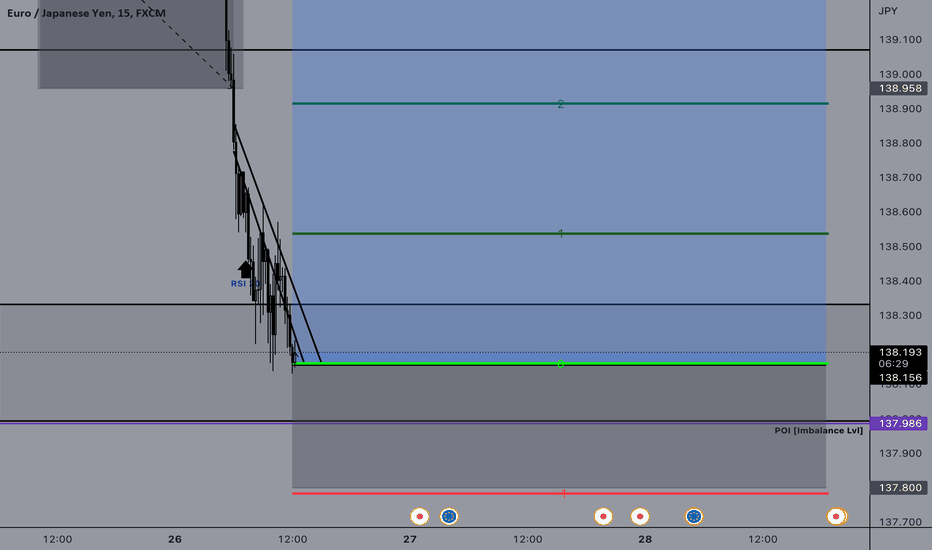Screen dimensions: 932x550
Task: Click date 27 on the time axis
Action: pyautogui.click(x=410, y=539)
